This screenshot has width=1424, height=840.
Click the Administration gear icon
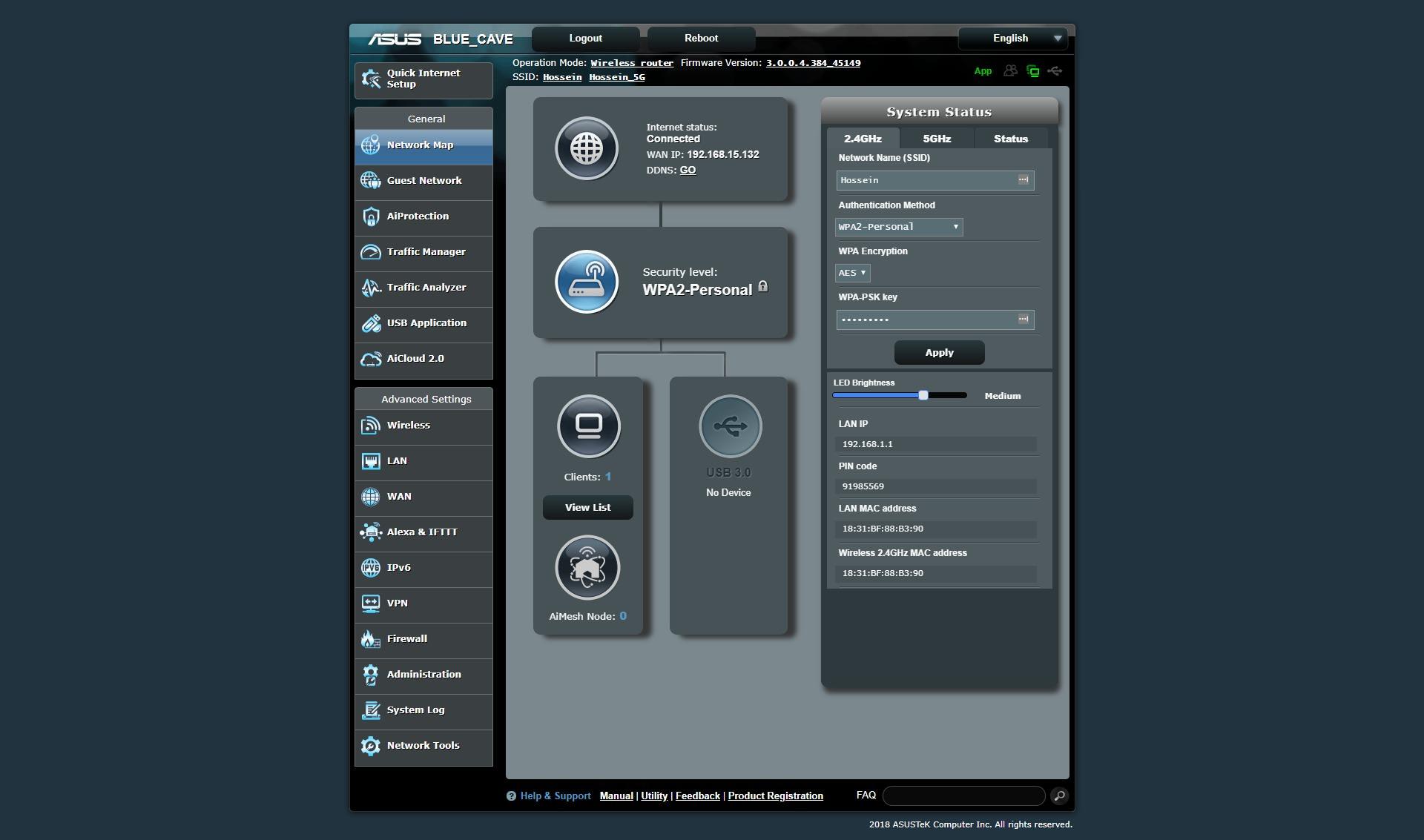[371, 674]
